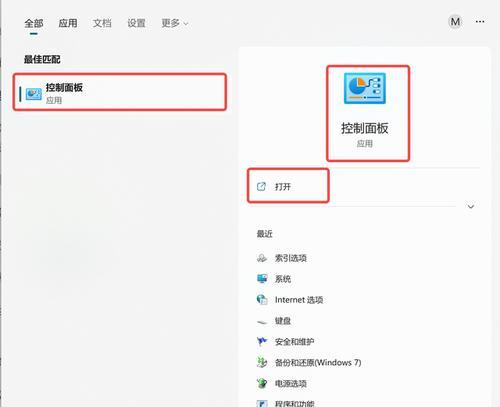This screenshot has height=407, width=500.
Task: Click the Internet 选项 globe icon
Action: pyautogui.click(x=262, y=300)
